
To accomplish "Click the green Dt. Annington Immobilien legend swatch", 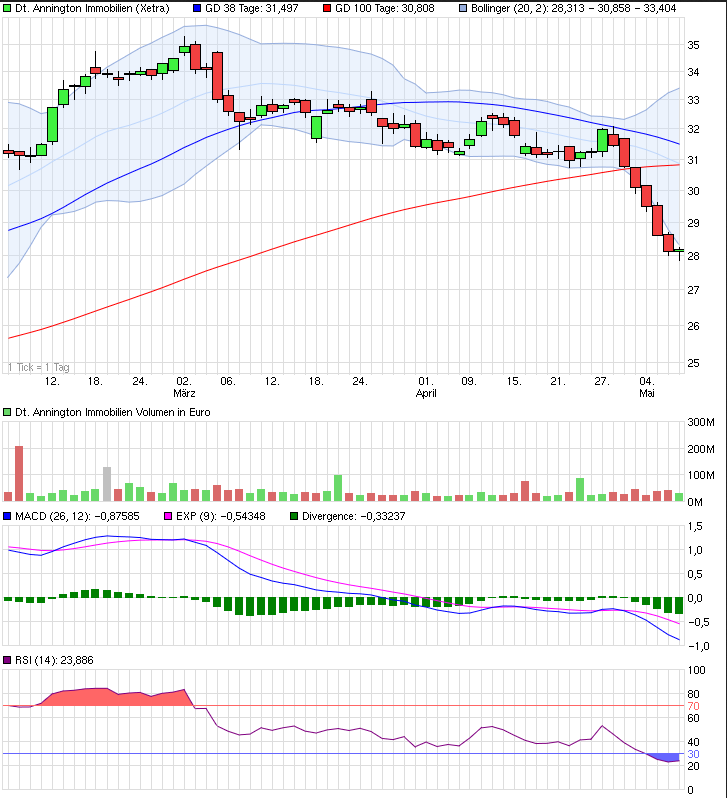I will click(7, 8).
